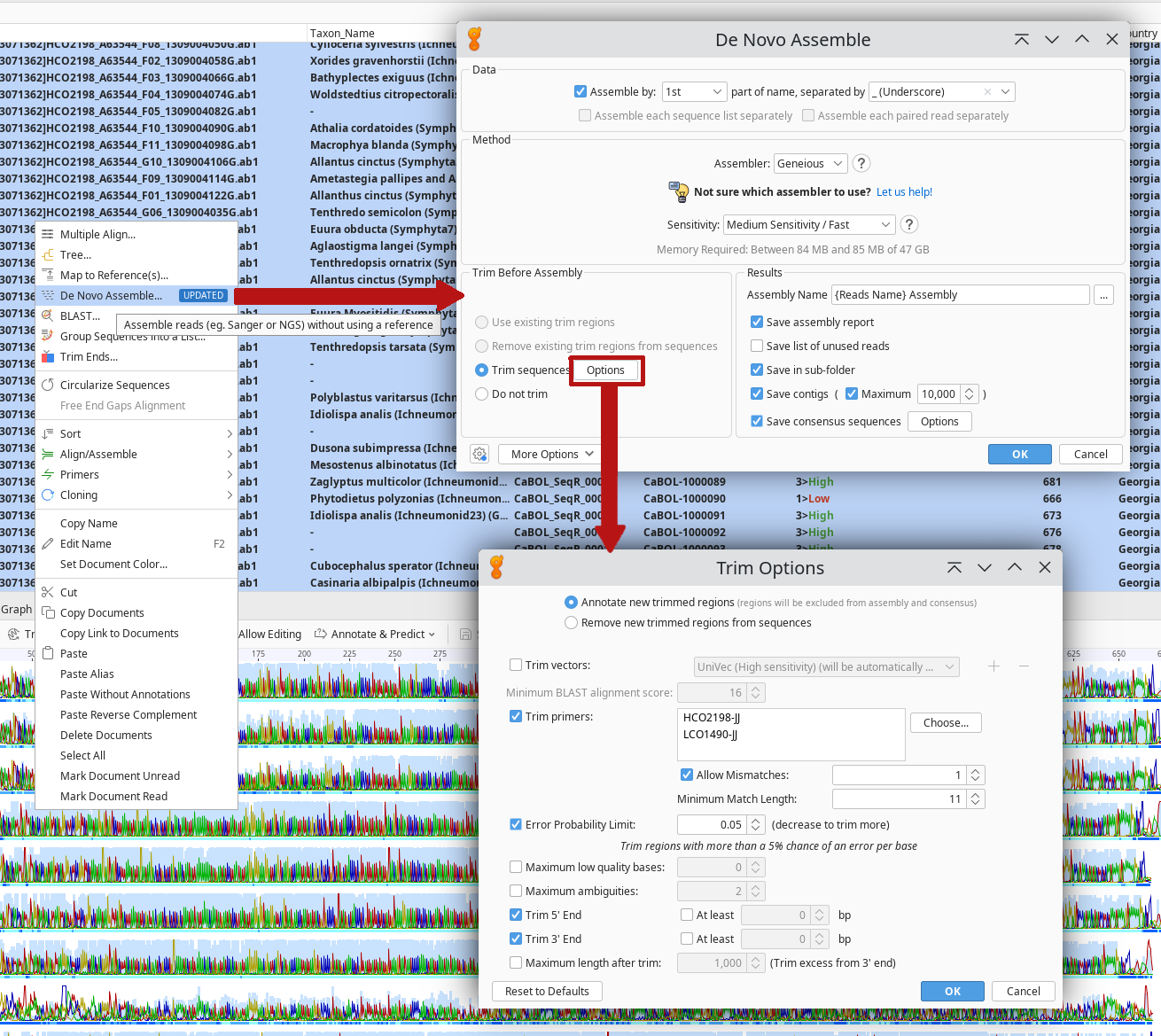The width and height of the screenshot is (1161, 1036).
Task: Uncheck the Save assembly report checkbox
Action: click(757, 323)
